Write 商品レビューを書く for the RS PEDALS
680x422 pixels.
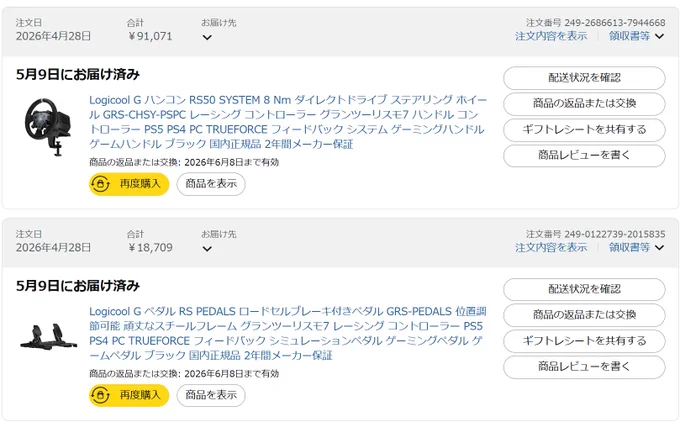point(584,367)
